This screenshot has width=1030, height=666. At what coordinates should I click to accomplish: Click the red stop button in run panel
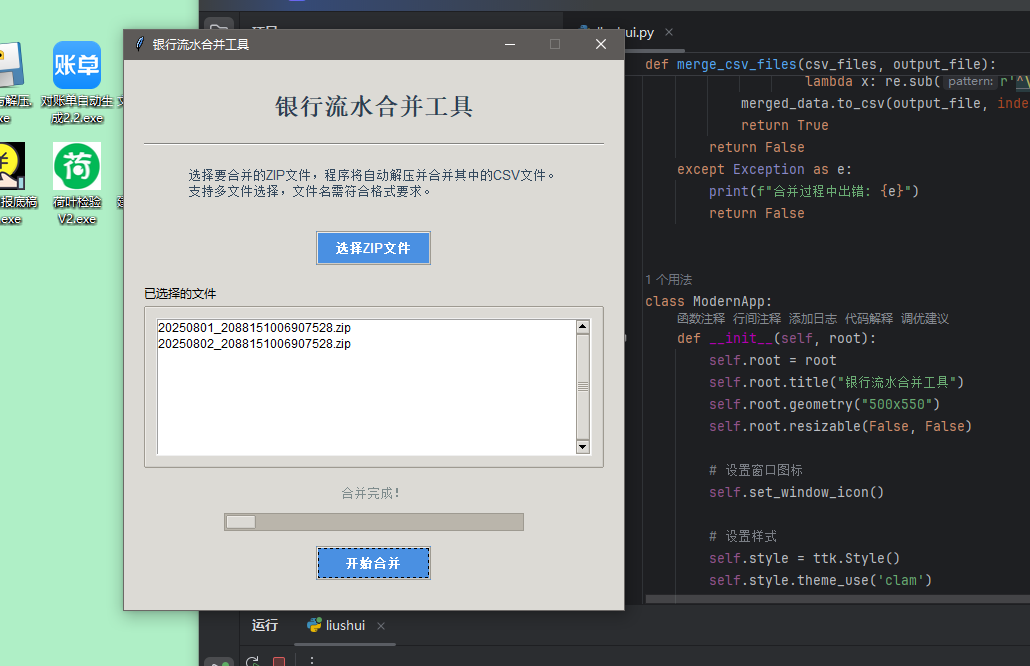pos(279,661)
